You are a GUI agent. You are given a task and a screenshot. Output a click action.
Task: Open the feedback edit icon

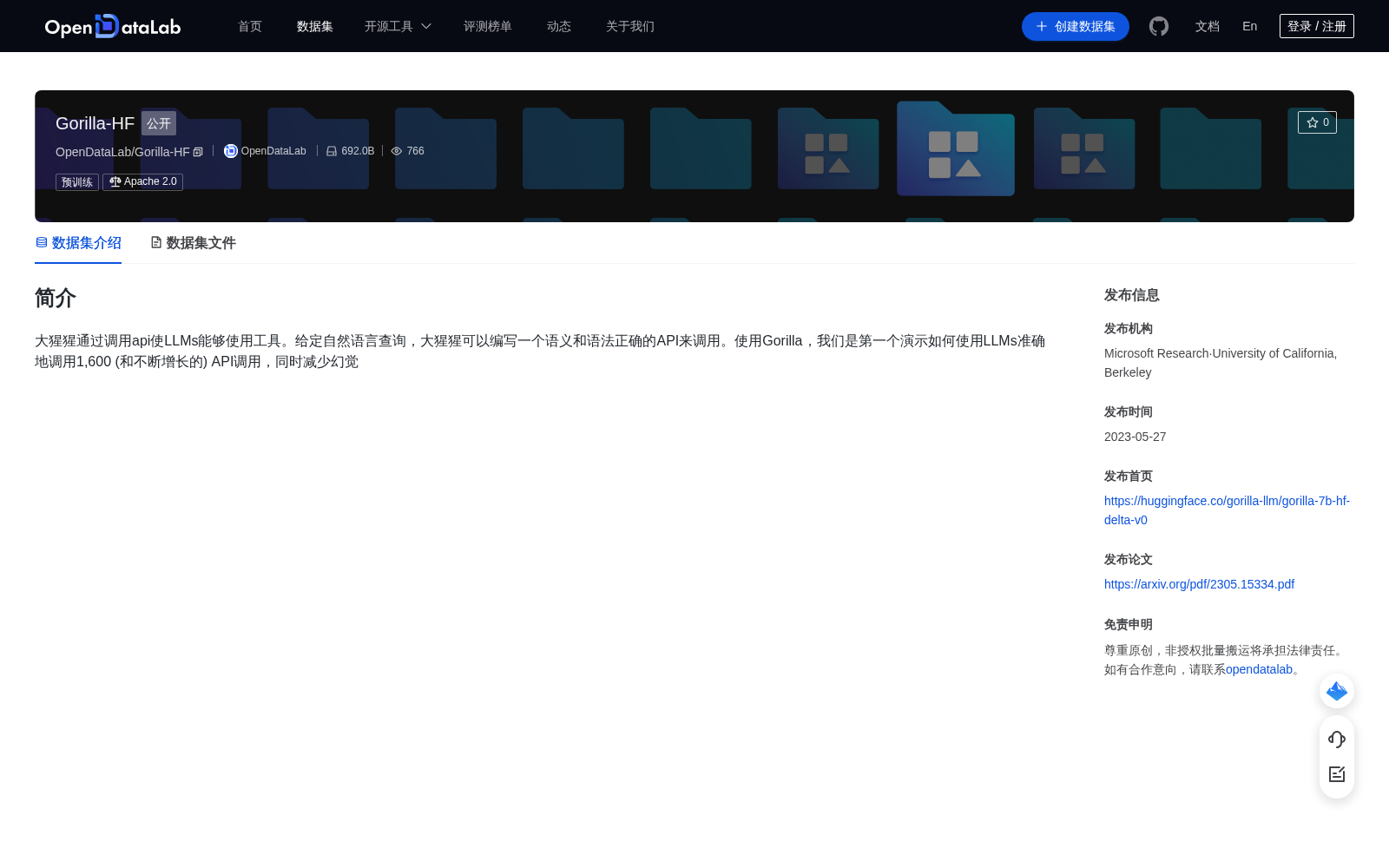(1337, 774)
